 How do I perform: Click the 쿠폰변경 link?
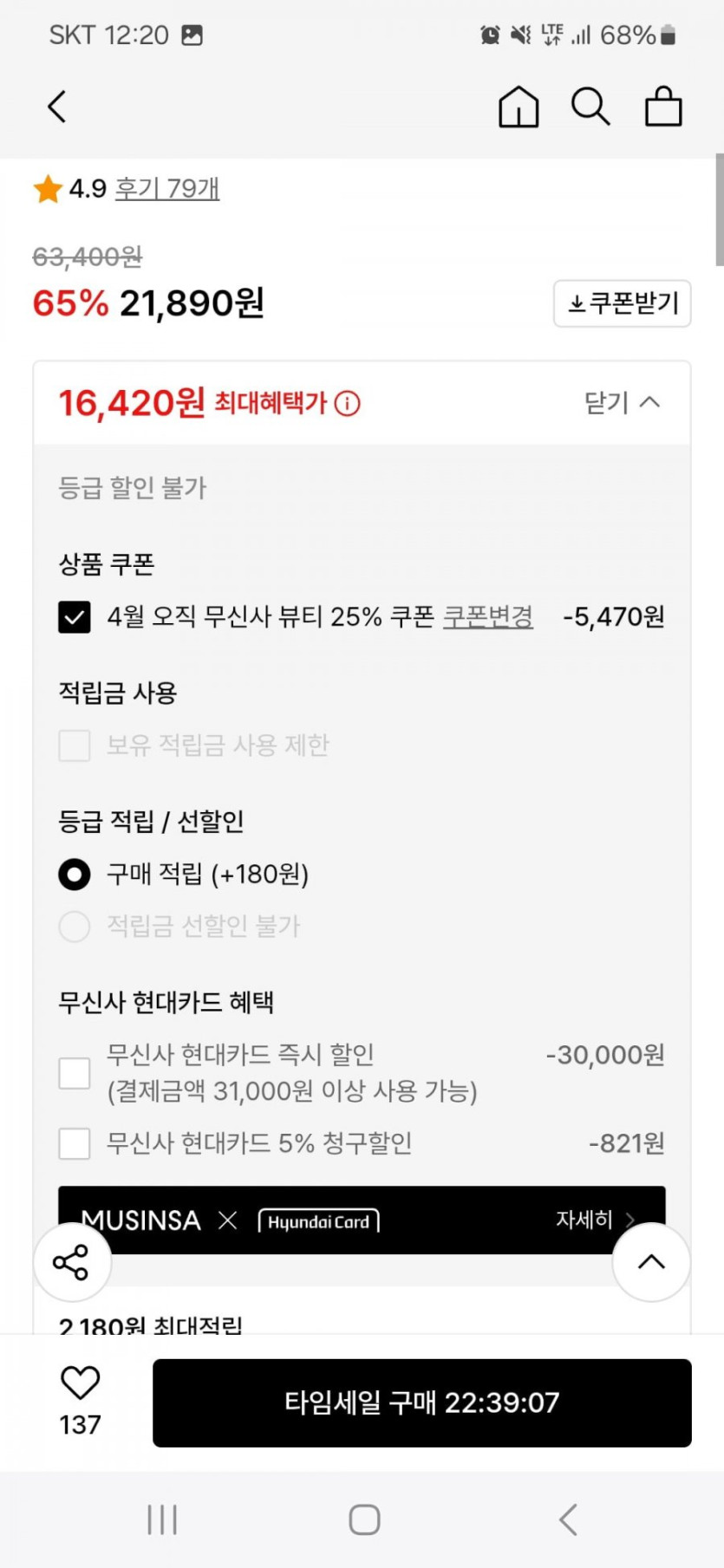click(488, 617)
